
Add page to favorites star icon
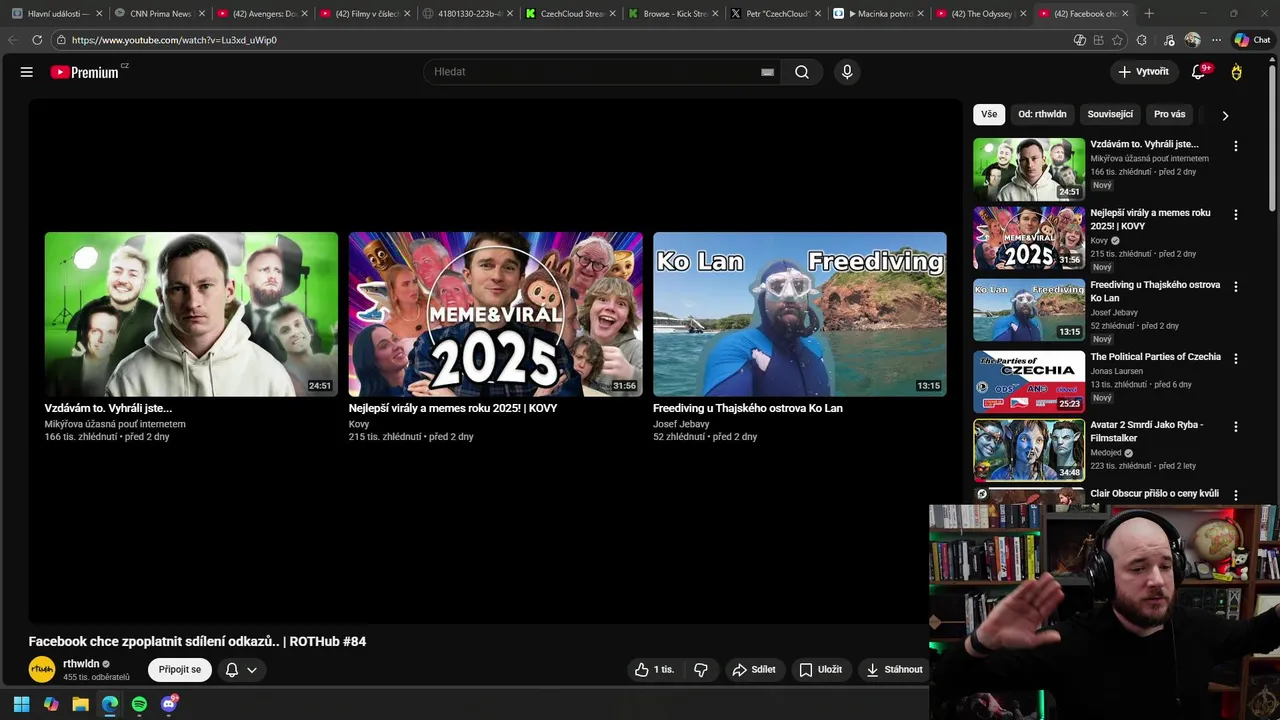coord(1117,40)
